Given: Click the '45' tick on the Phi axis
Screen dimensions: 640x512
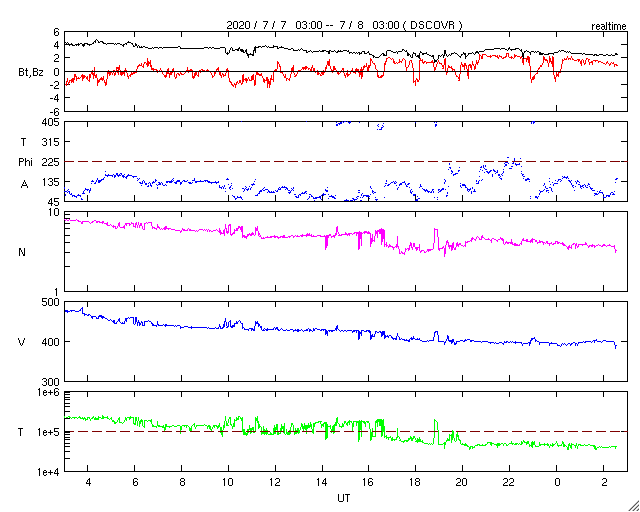Looking at the screenshot, I should (x=54, y=202).
